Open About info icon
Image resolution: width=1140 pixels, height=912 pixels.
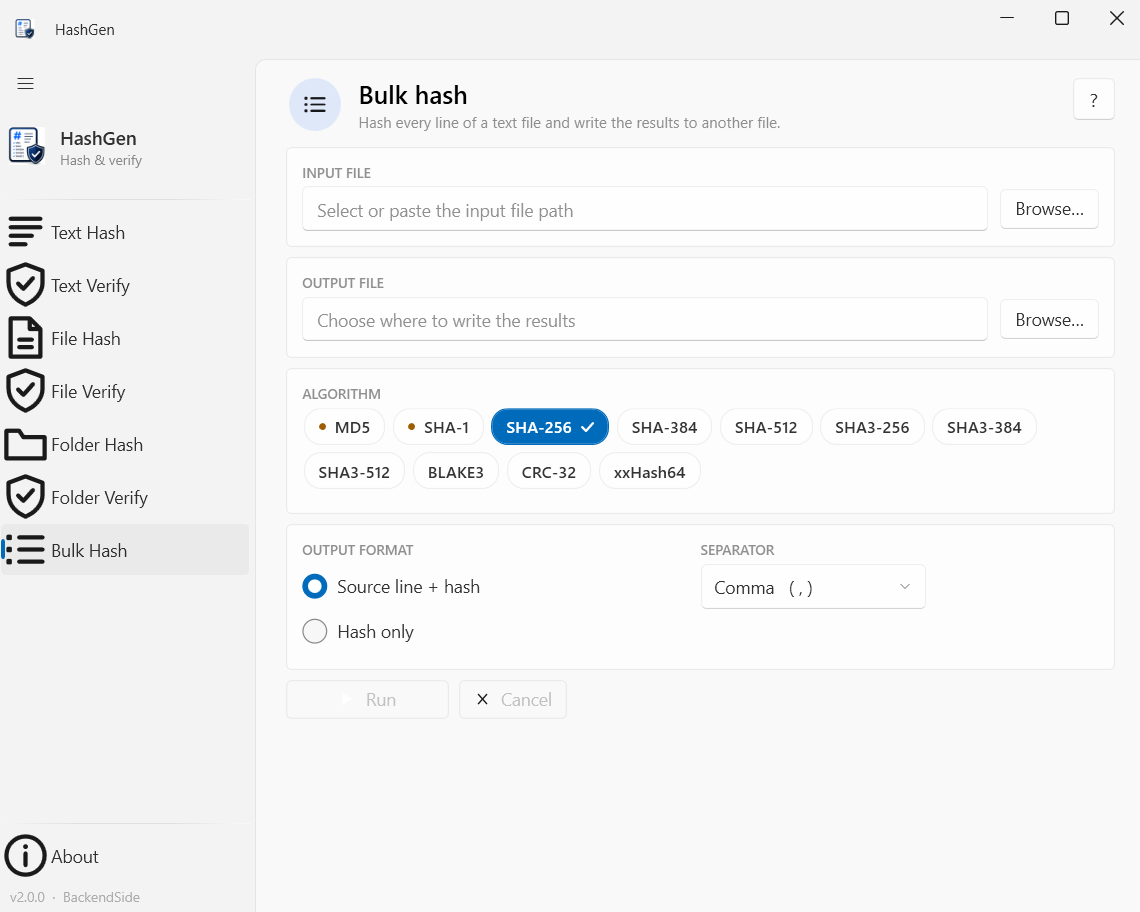[x=25, y=856]
